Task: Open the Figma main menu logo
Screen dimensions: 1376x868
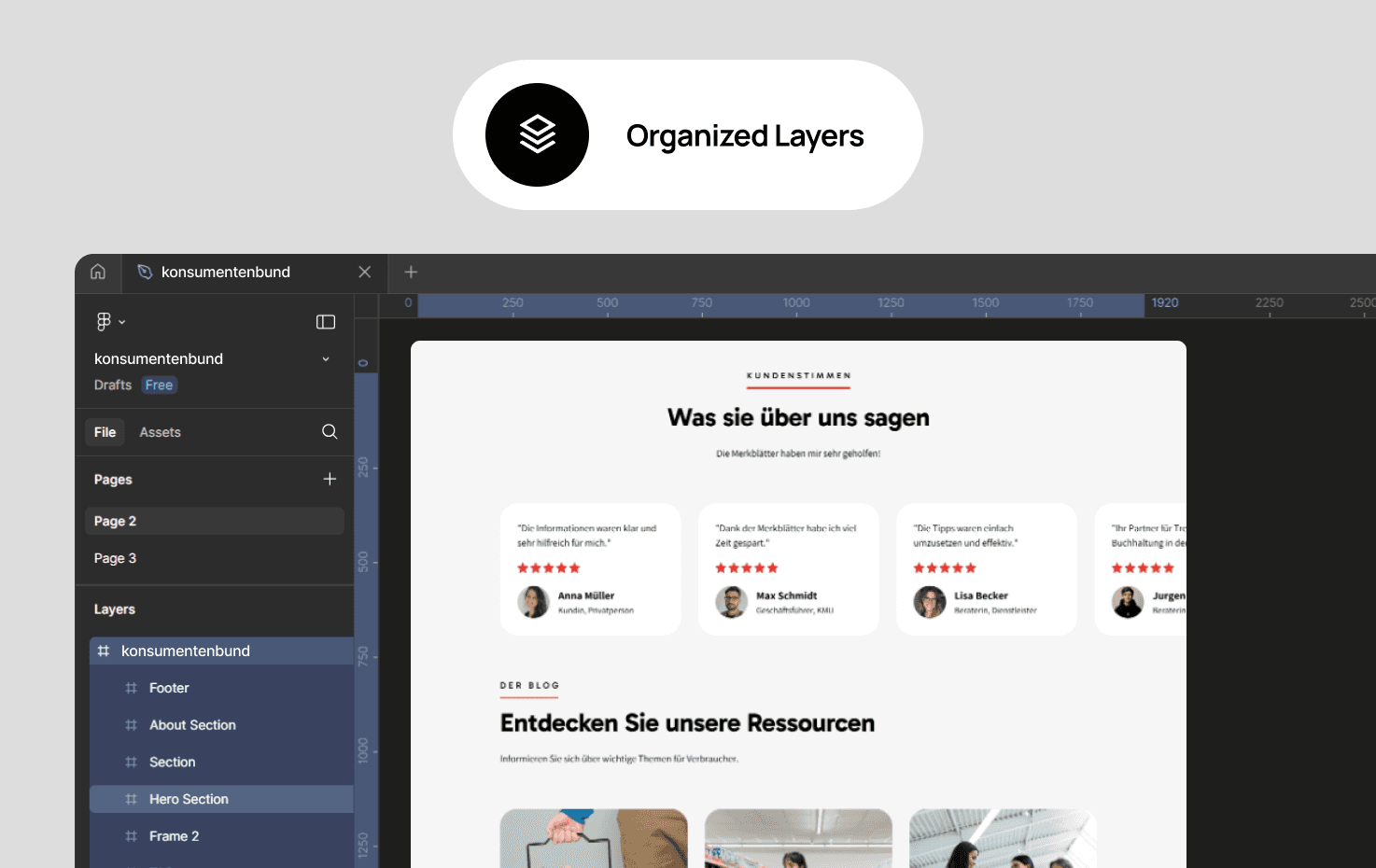Action: (104, 322)
